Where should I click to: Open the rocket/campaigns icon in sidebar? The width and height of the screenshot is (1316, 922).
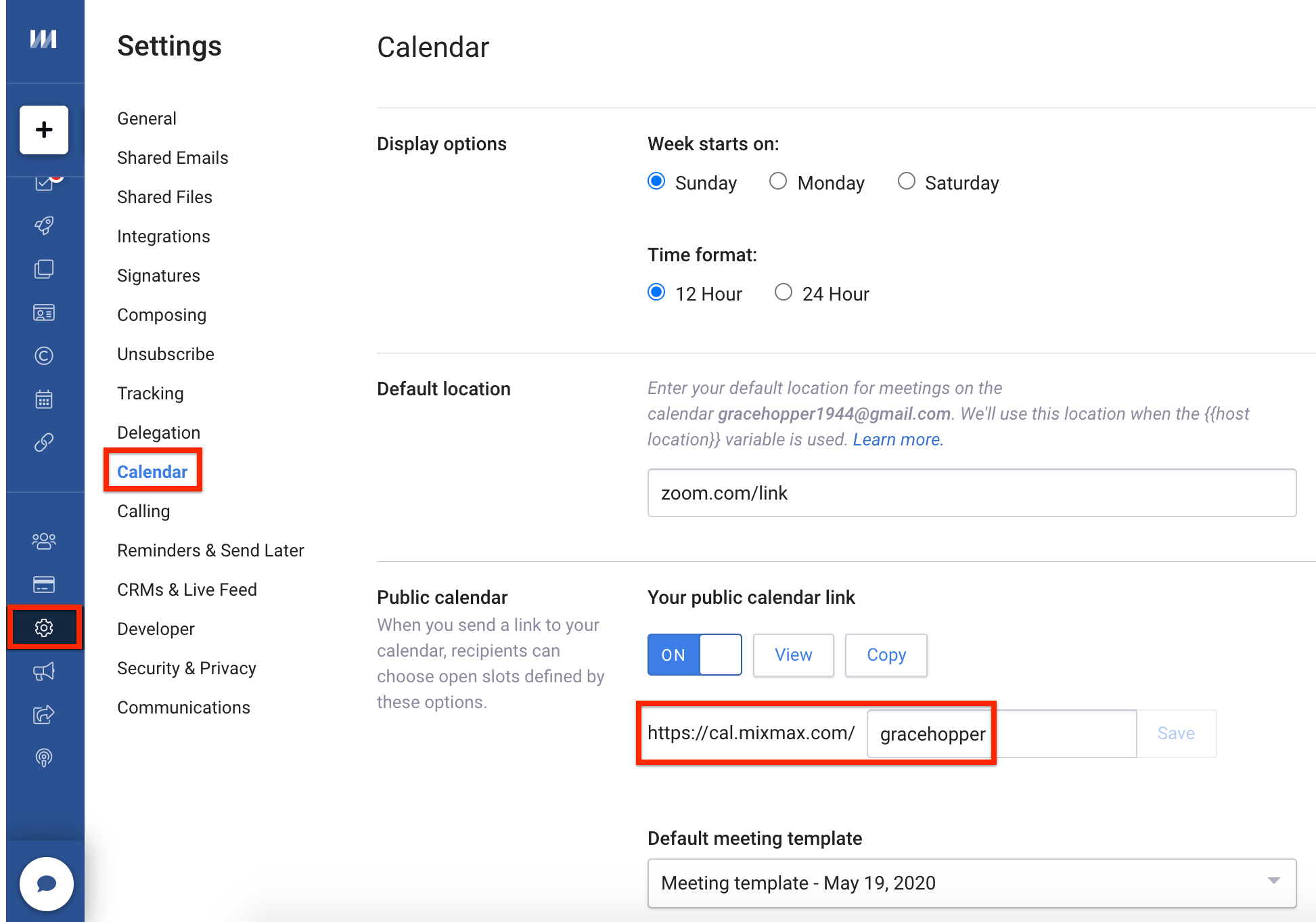tap(45, 225)
